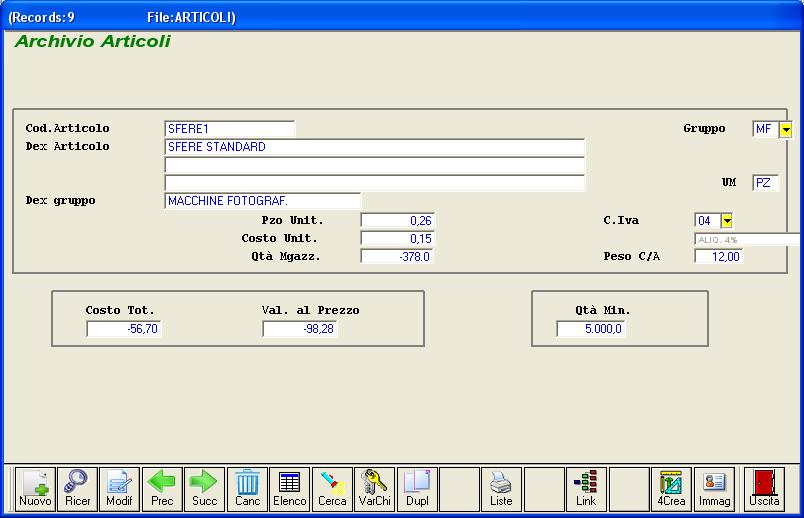This screenshot has height=518, width=804.
Task: Click the Archivio Articoli heading
Action: [93, 42]
